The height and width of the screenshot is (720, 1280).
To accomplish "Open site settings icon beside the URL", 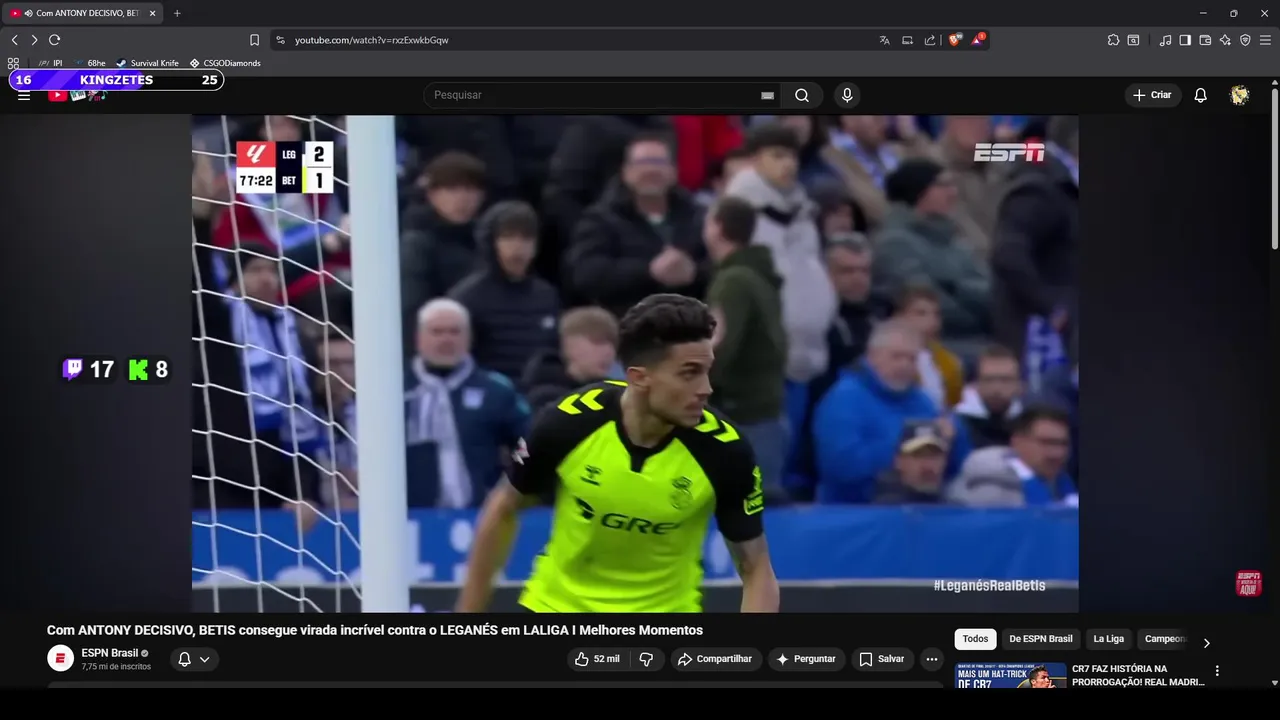I will pos(280,40).
